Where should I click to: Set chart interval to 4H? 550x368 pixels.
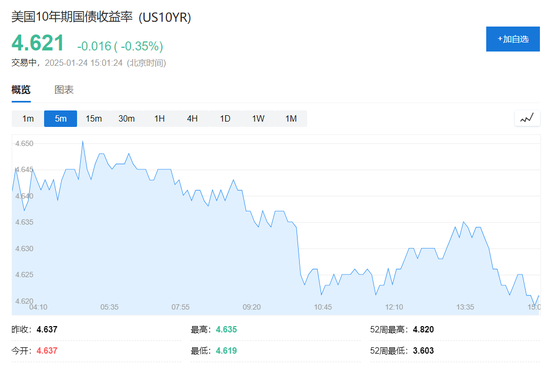click(x=192, y=119)
